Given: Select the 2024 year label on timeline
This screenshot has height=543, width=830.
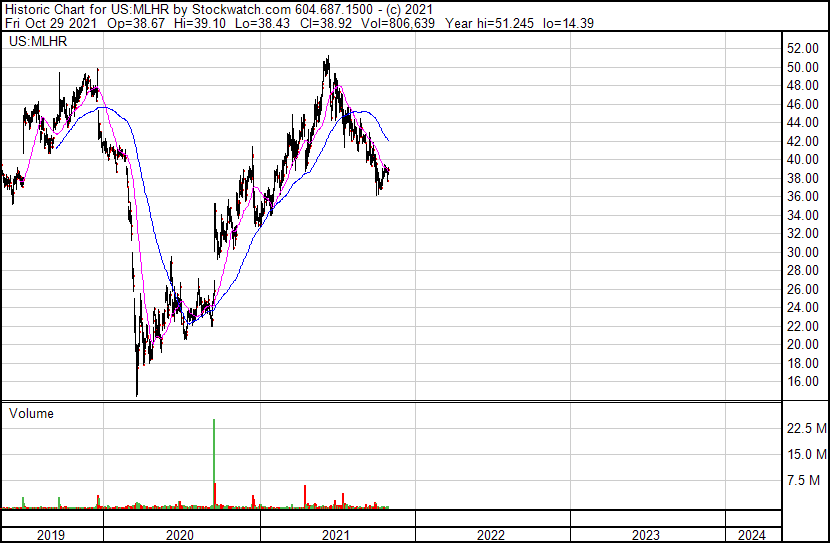Looking at the screenshot, I should tap(753, 535).
